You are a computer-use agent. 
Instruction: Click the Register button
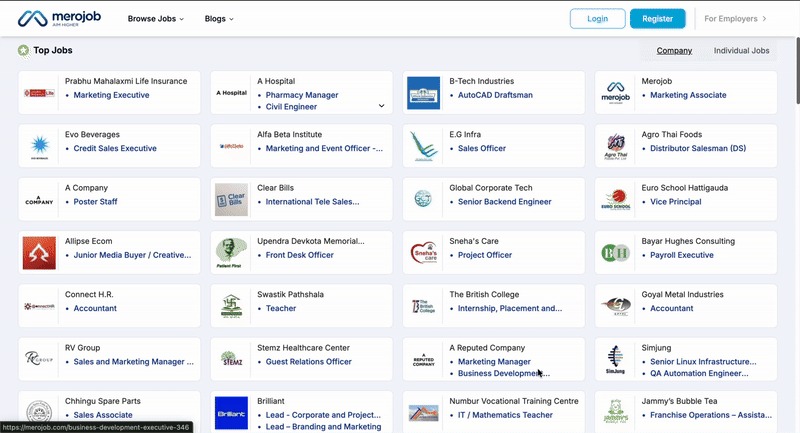point(657,18)
